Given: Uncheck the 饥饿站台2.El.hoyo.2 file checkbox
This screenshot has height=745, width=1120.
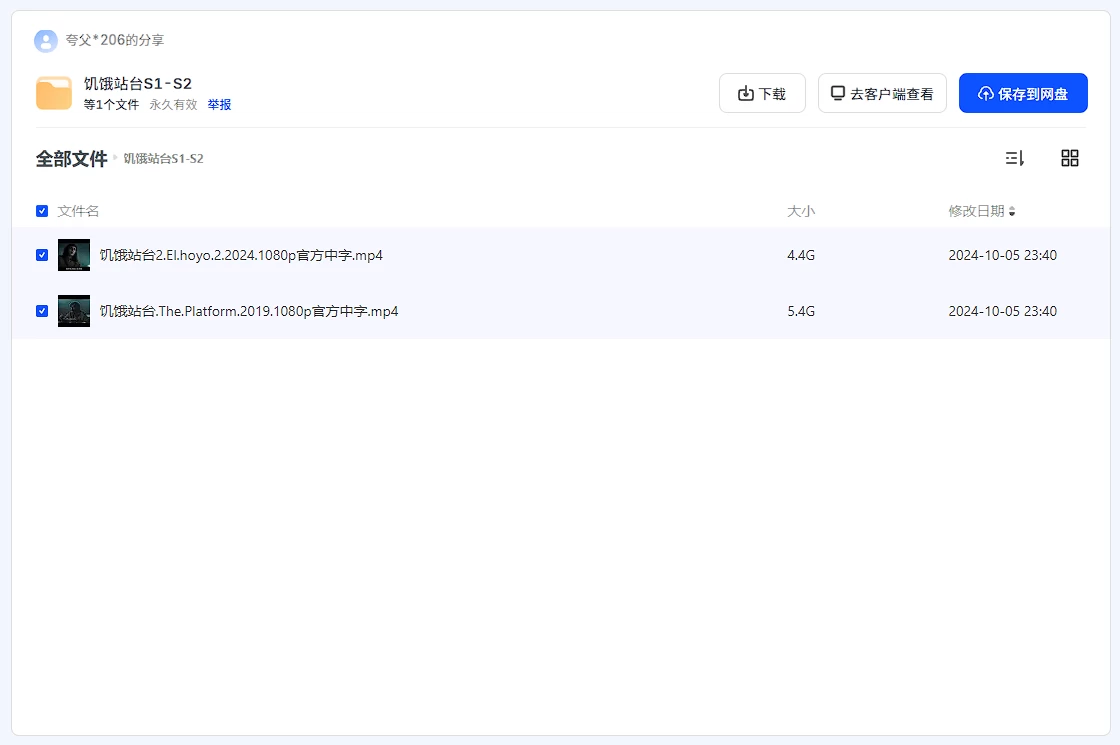Looking at the screenshot, I should (42, 255).
